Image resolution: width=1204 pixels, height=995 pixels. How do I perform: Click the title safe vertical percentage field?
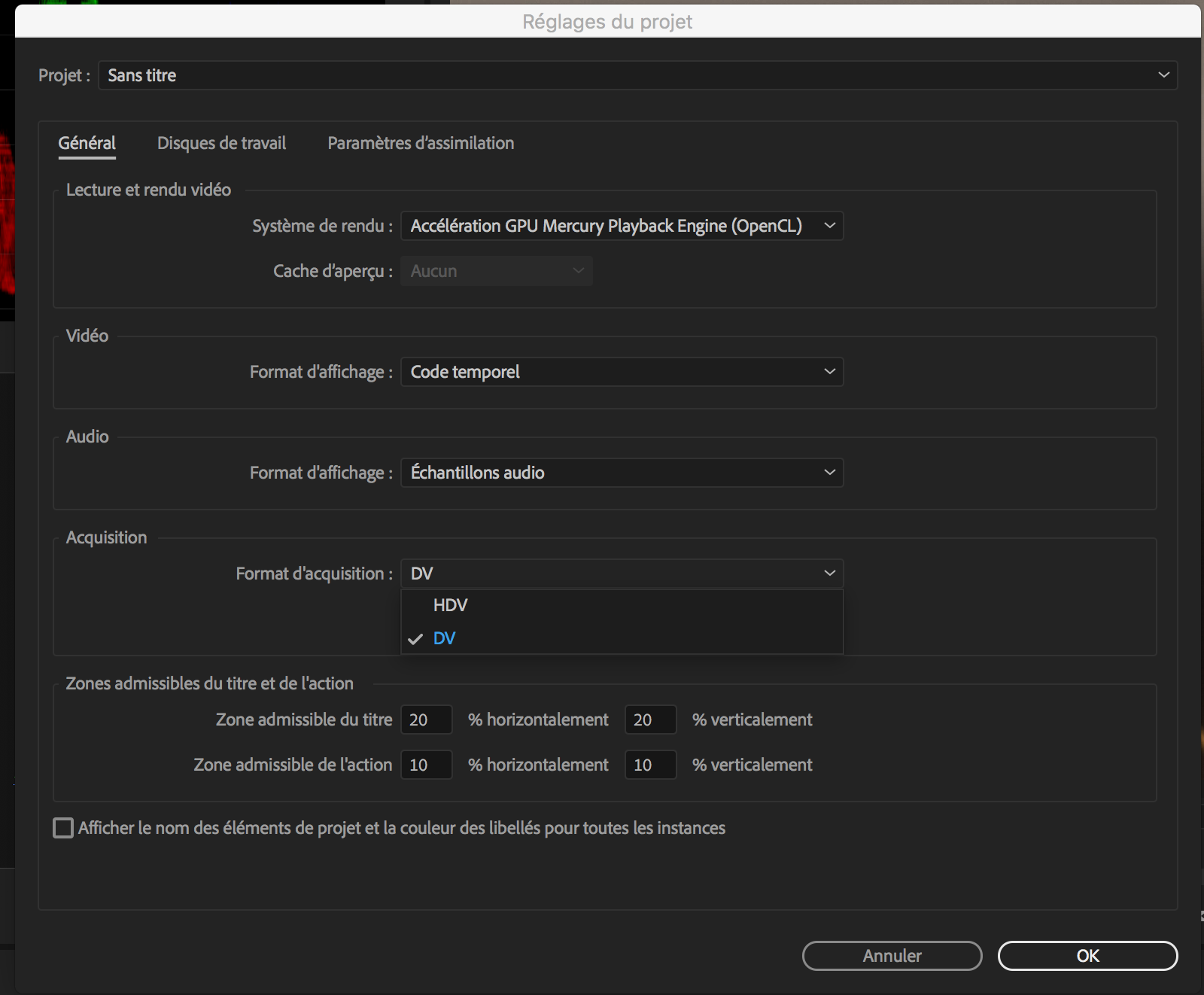pyautogui.click(x=650, y=720)
